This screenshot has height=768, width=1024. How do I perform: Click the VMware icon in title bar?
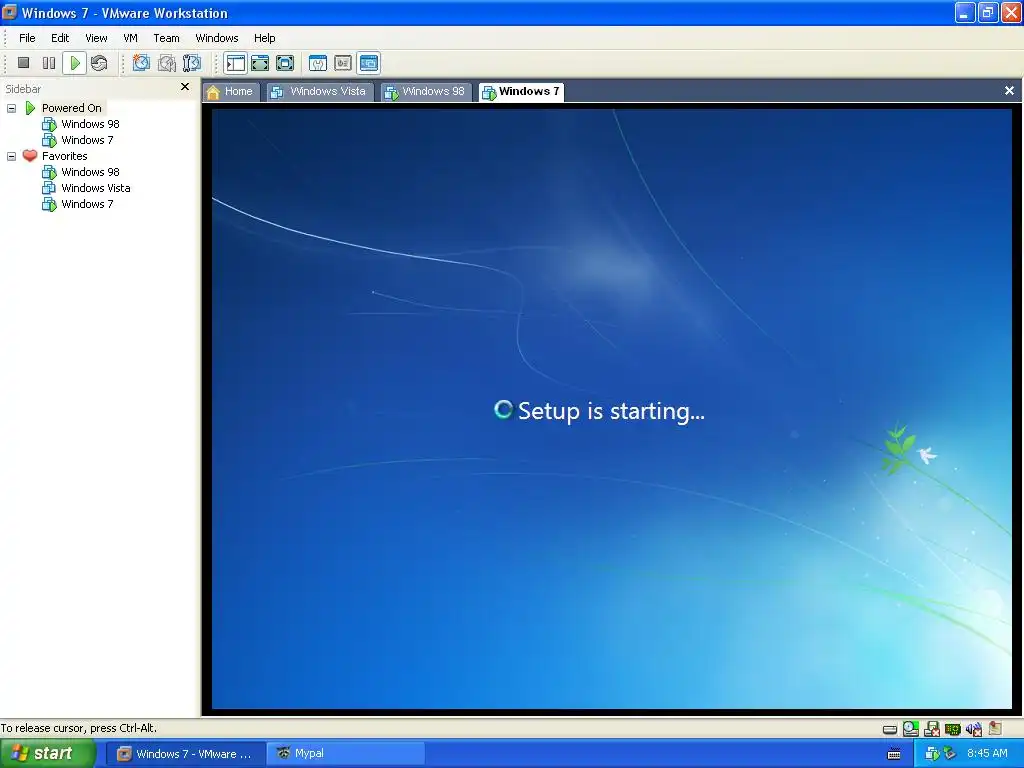point(10,12)
